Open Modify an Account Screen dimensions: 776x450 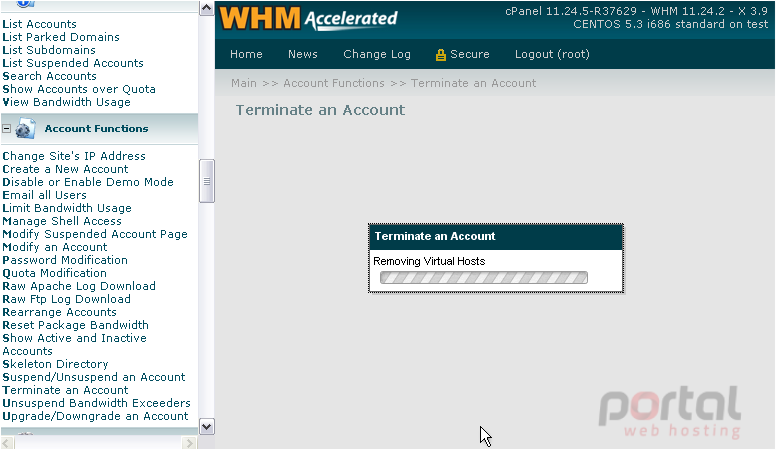click(x=55, y=247)
